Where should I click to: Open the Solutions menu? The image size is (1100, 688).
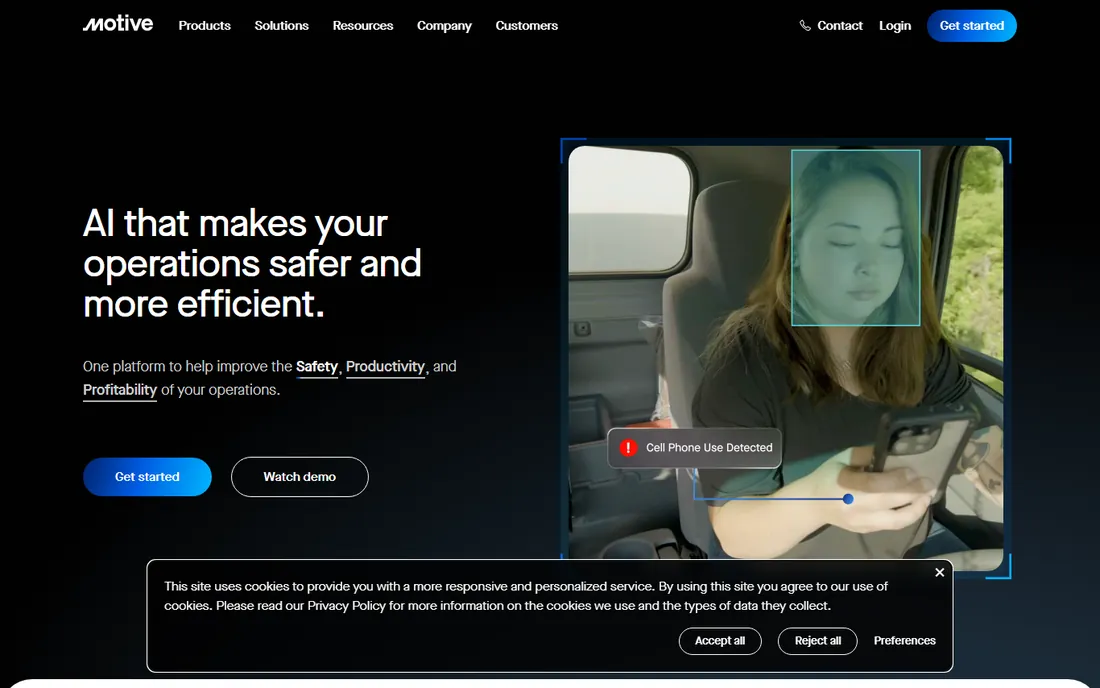click(x=281, y=26)
